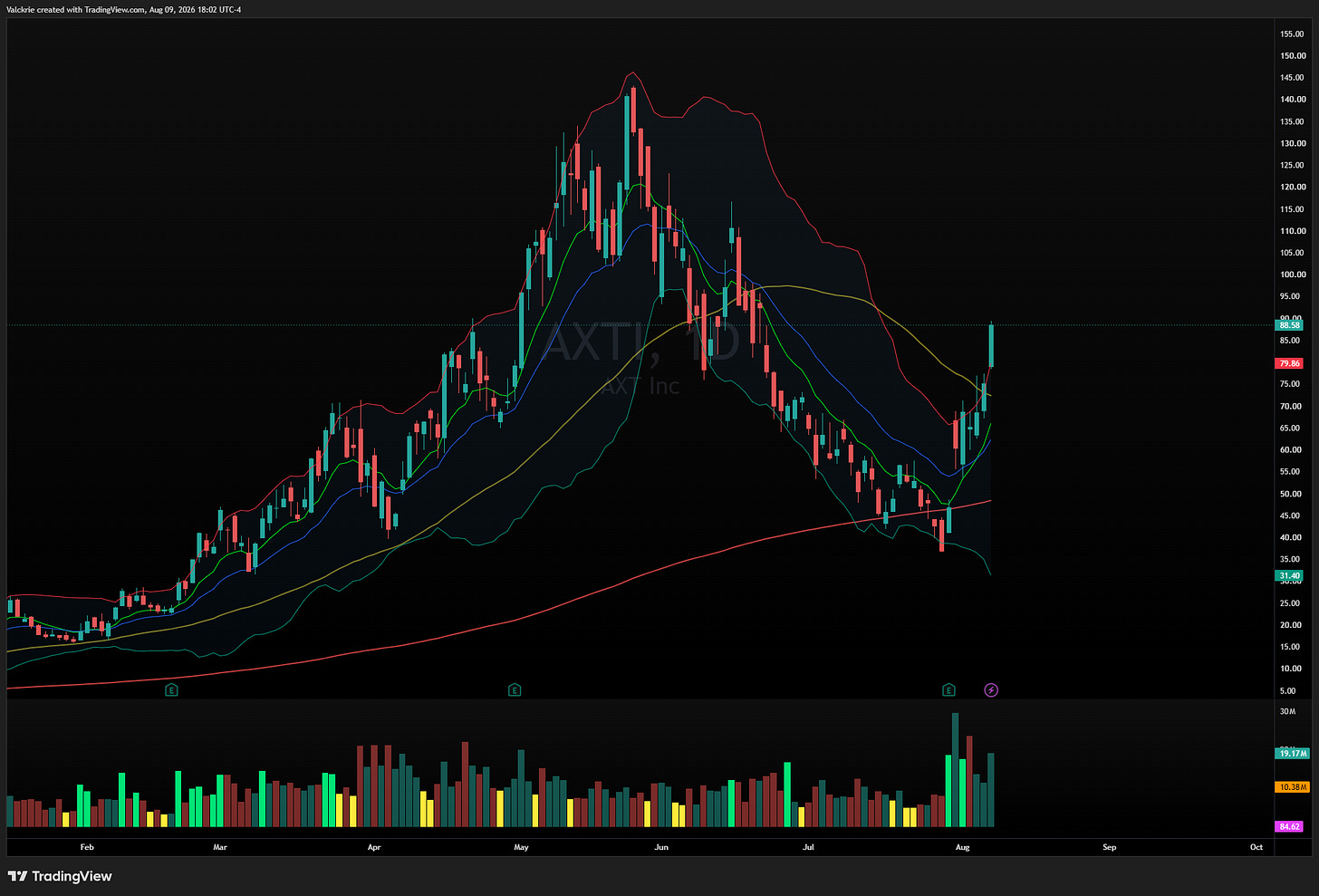Viewport: 1319px width, 896px height.
Task: Click the 70.00 price axis label
Action: pos(1290,406)
